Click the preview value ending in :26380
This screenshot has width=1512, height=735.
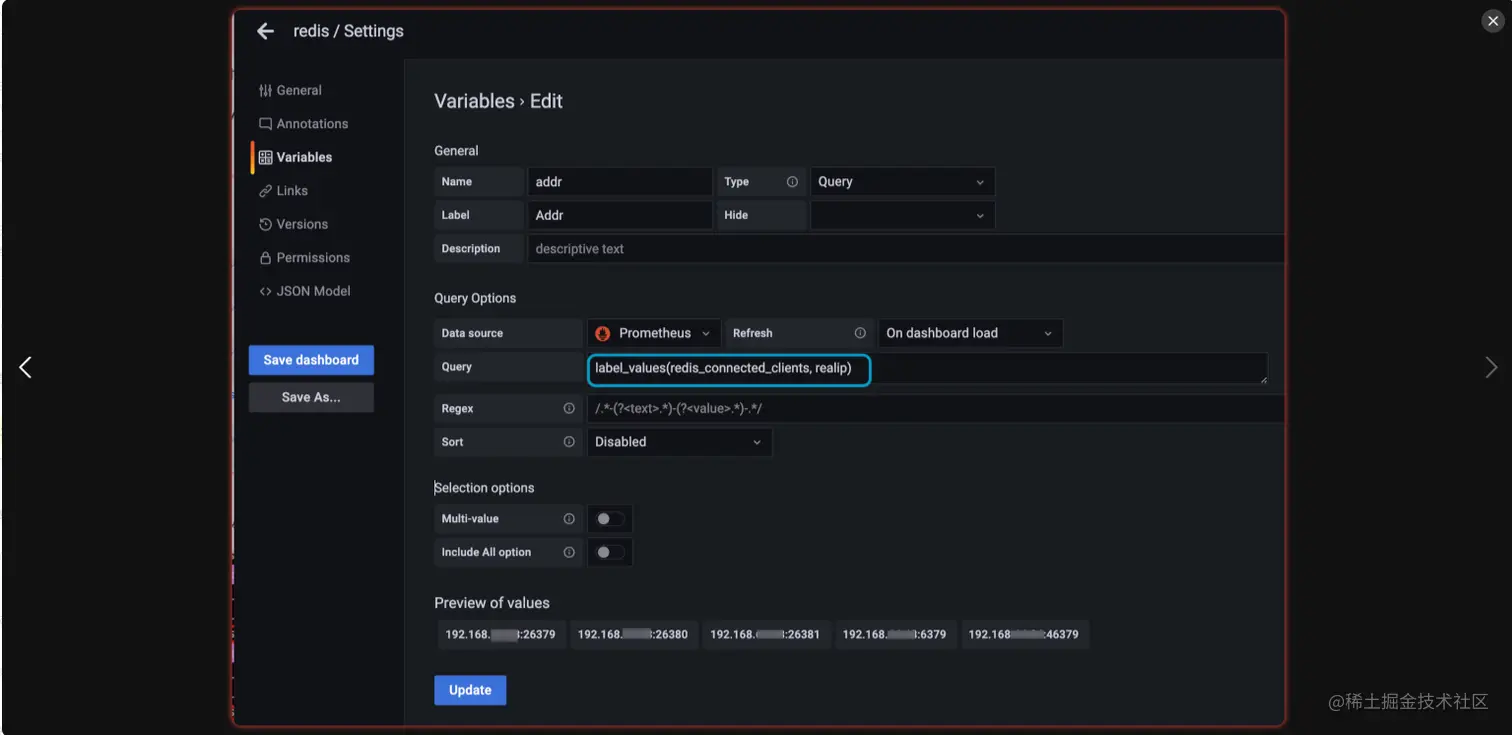click(633, 634)
